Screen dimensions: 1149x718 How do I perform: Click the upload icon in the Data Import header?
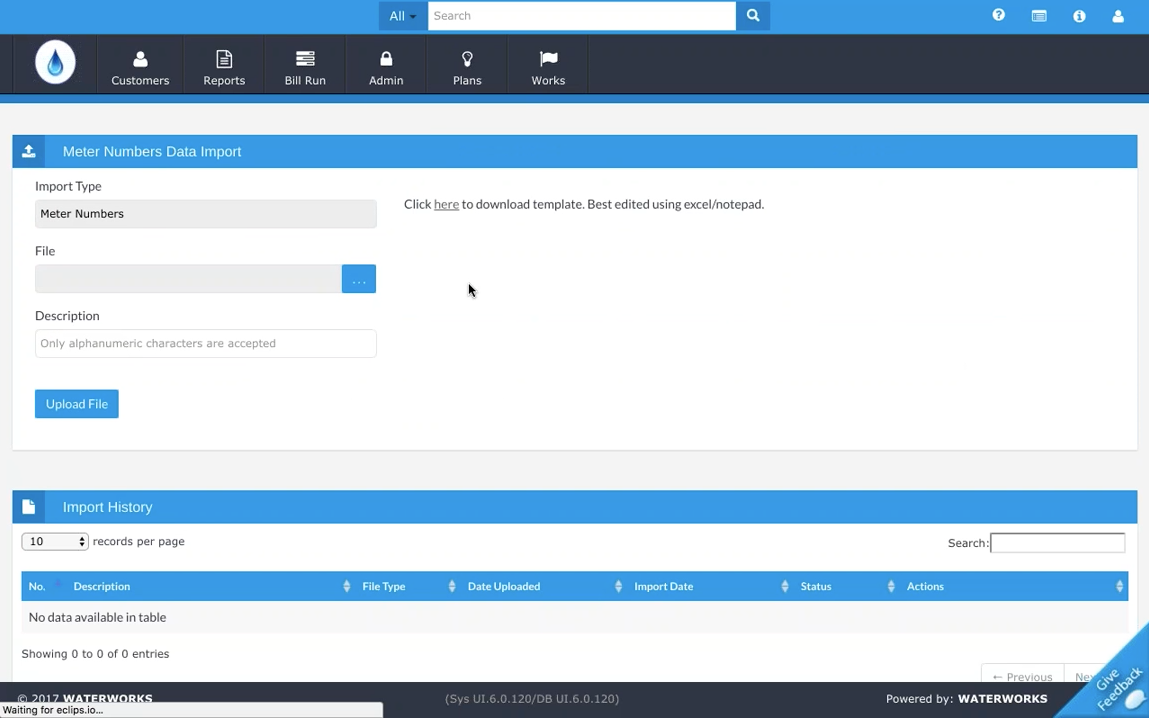pyautogui.click(x=29, y=152)
